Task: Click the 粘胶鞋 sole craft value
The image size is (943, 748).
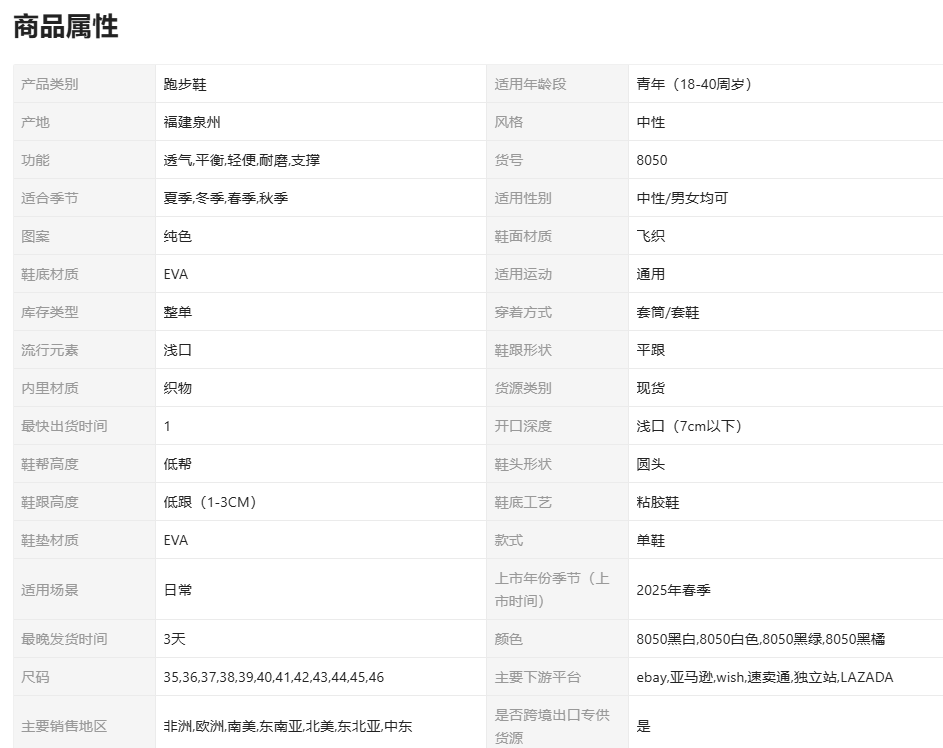Action: [x=658, y=502]
